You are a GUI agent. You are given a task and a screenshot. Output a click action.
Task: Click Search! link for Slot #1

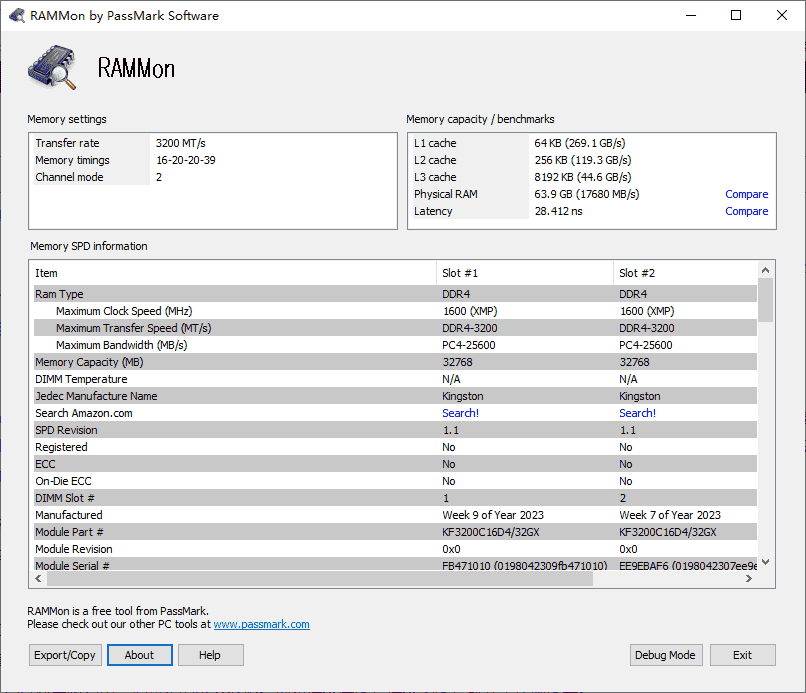pyautogui.click(x=461, y=413)
